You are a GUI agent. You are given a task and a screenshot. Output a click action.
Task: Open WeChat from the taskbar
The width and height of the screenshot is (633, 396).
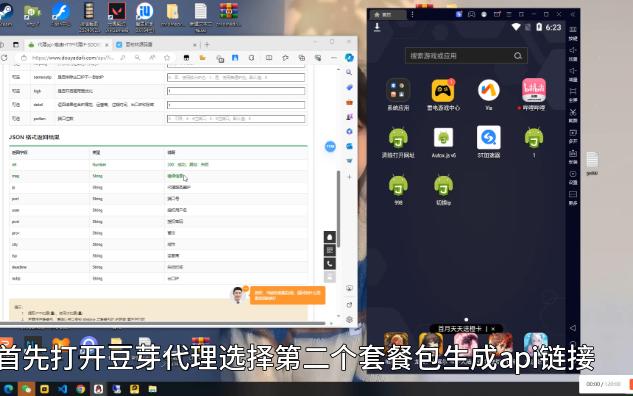[x=26, y=389]
